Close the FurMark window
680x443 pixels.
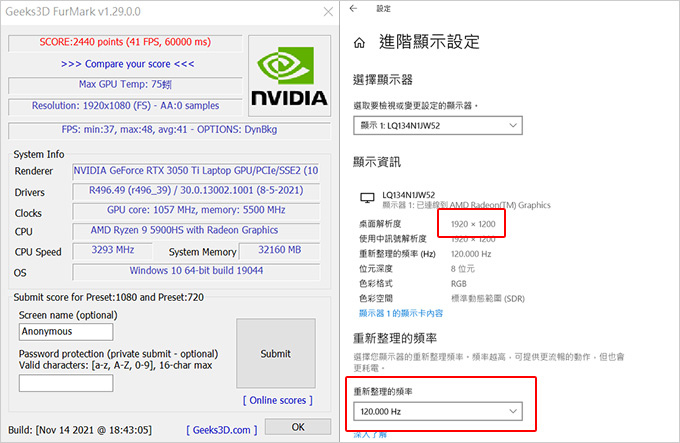coord(328,12)
